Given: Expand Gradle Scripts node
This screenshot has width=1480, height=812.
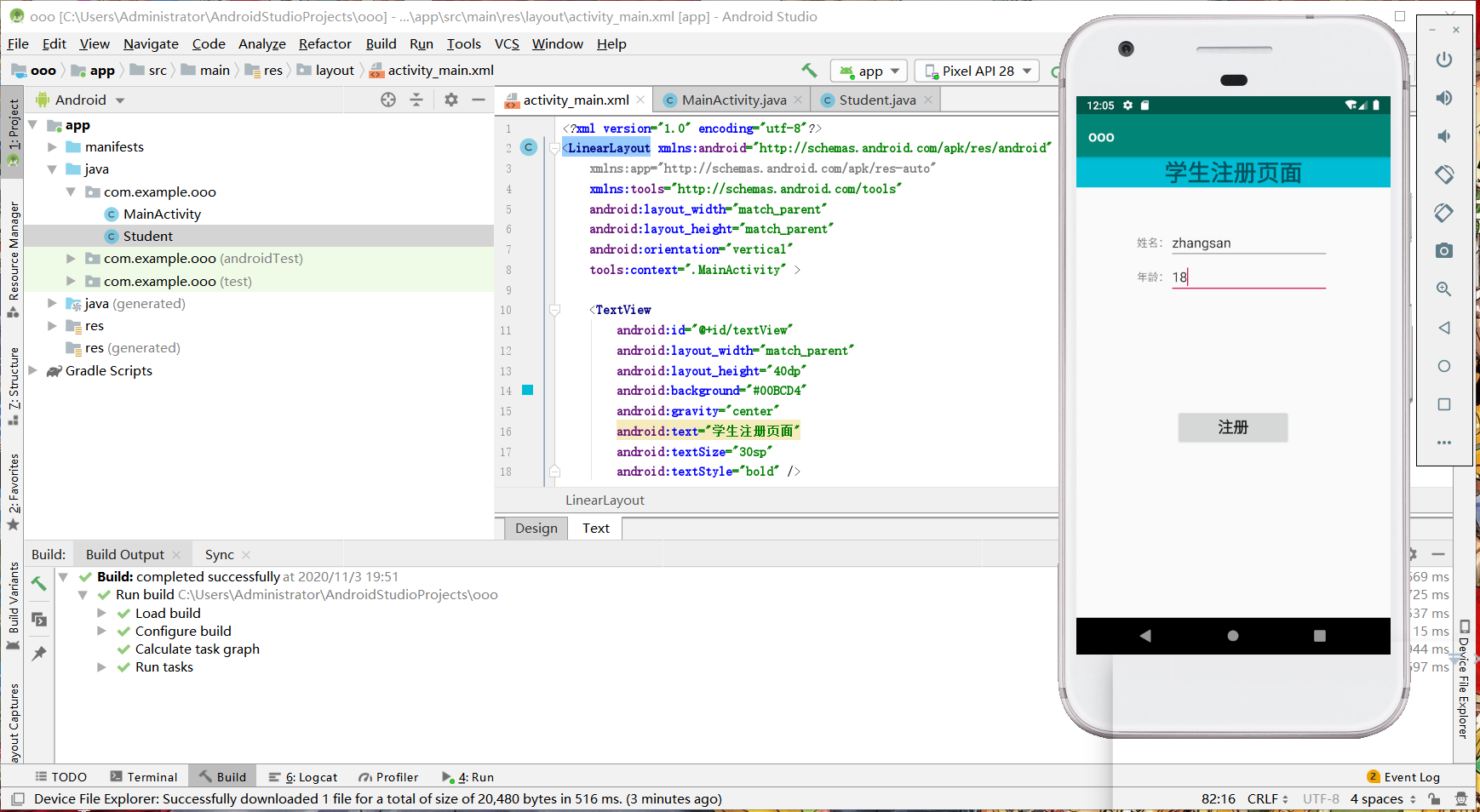Looking at the screenshot, I should (x=33, y=370).
